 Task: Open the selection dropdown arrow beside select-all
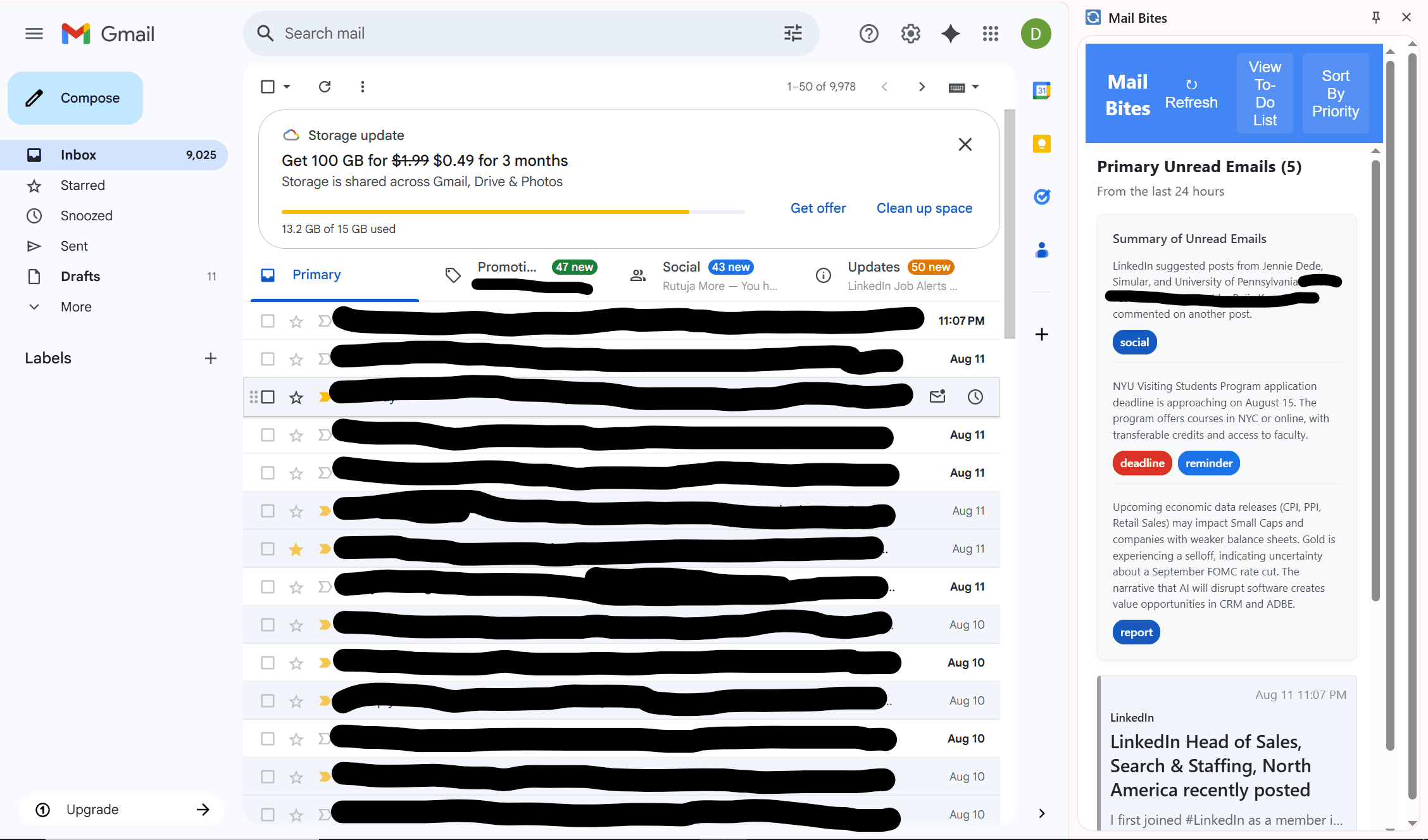pos(287,87)
